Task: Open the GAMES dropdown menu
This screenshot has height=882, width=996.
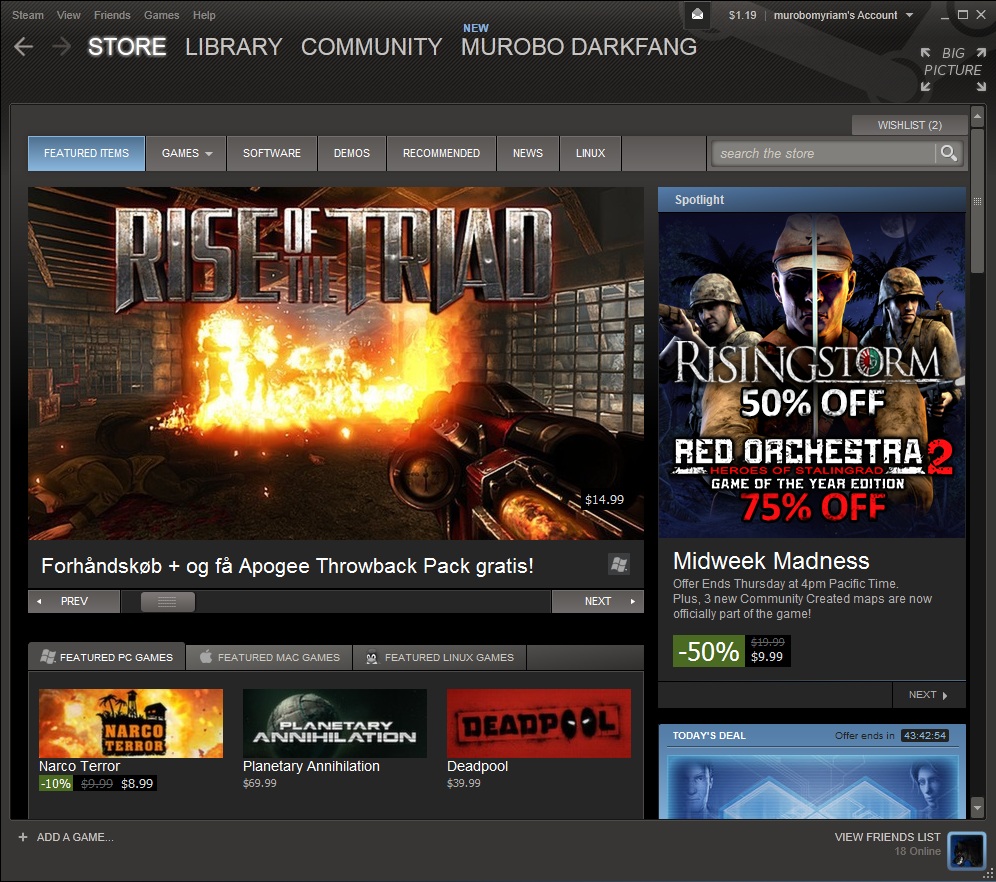Action: 186,153
